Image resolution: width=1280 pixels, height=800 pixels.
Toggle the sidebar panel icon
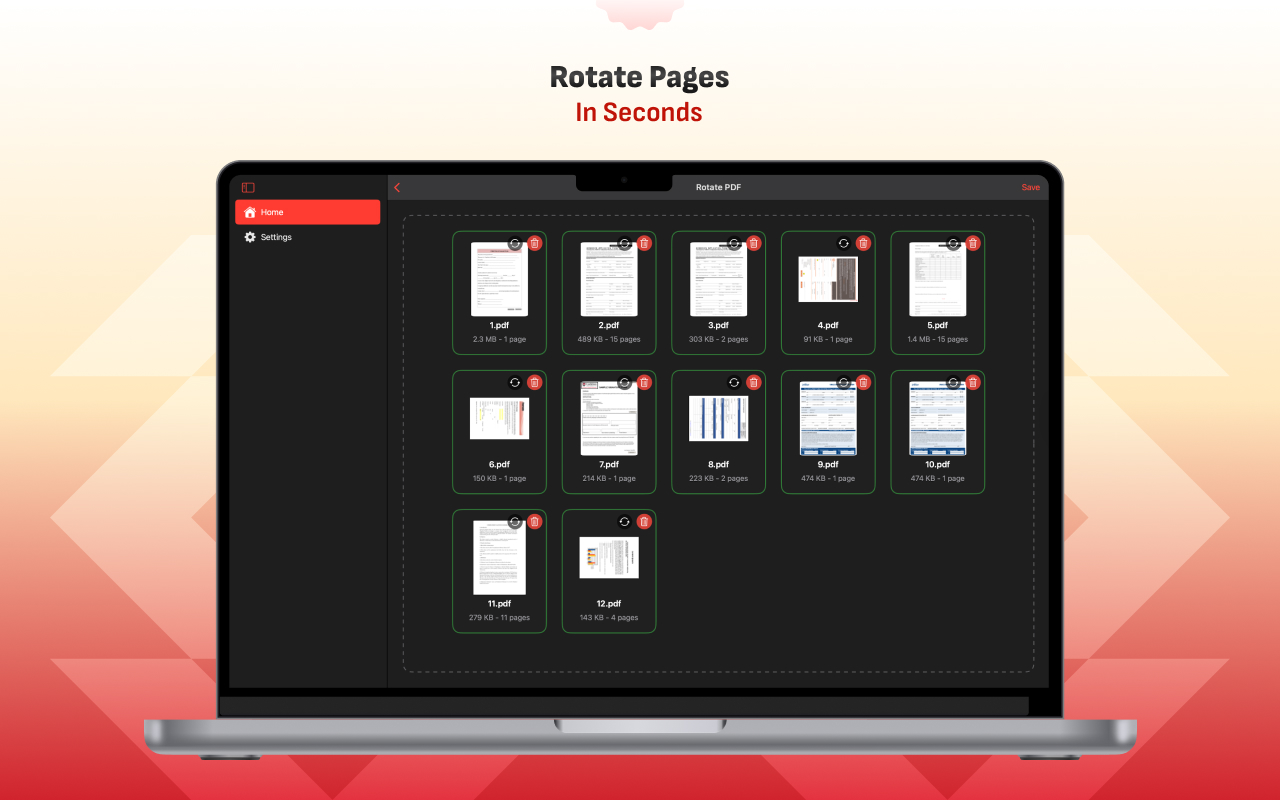(x=248, y=187)
